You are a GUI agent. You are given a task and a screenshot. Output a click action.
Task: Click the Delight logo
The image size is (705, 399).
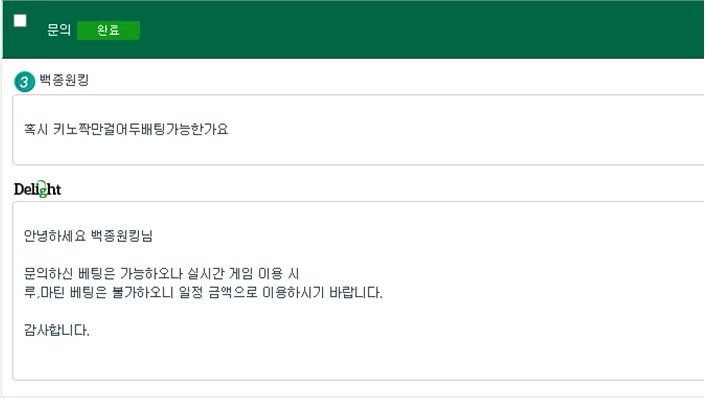pos(37,189)
